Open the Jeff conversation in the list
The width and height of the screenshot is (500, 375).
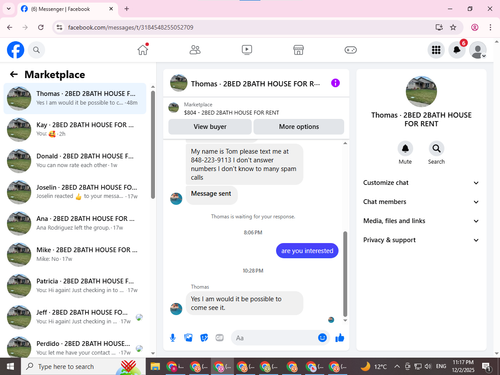(75, 317)
